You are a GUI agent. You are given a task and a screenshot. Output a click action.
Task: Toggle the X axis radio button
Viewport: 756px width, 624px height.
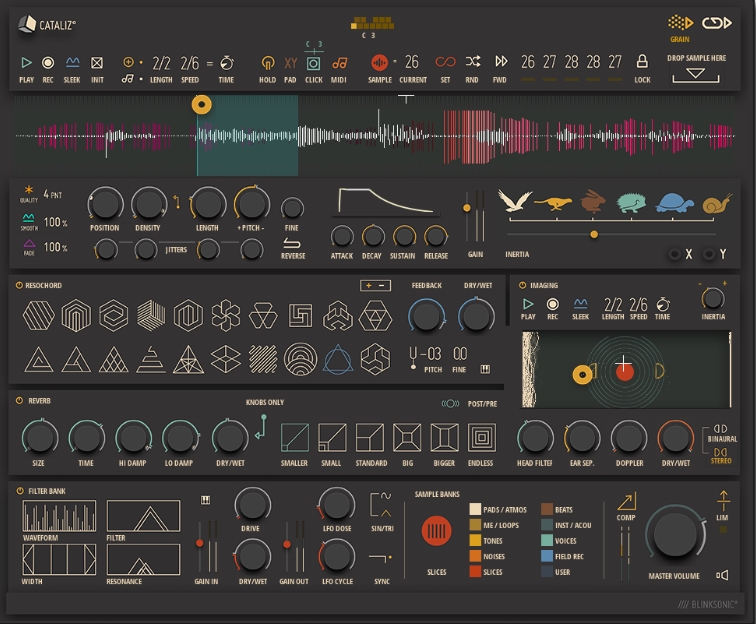point(675,254)
